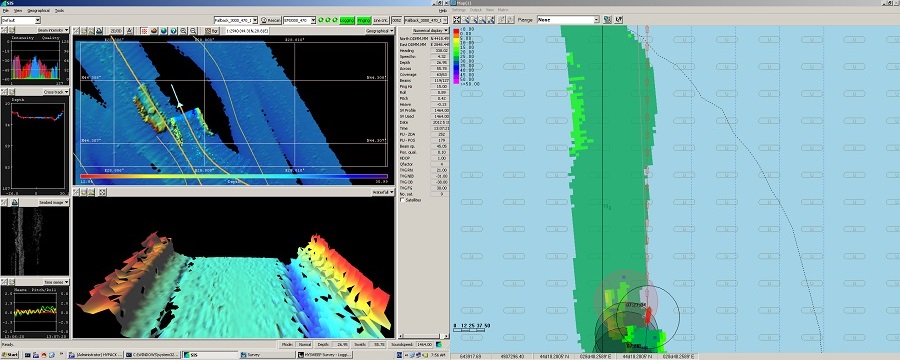Click the annotation 'A' icon in geographical toolbar
The width and height of the screenshot is (900, 360).
coord(130,30)
